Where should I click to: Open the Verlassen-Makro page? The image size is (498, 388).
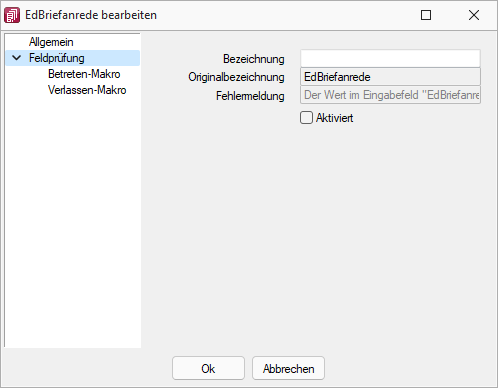coord(87,90)
